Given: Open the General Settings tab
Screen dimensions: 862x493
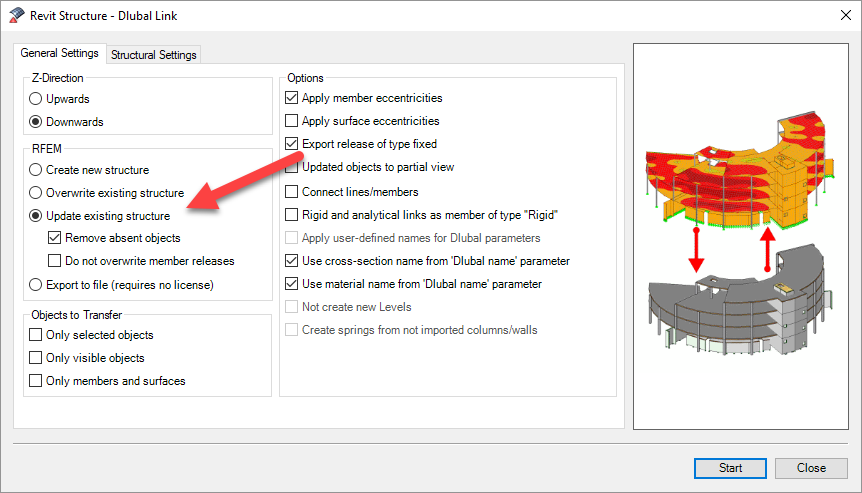Looking at the screenshot, I should pos(59,53).
